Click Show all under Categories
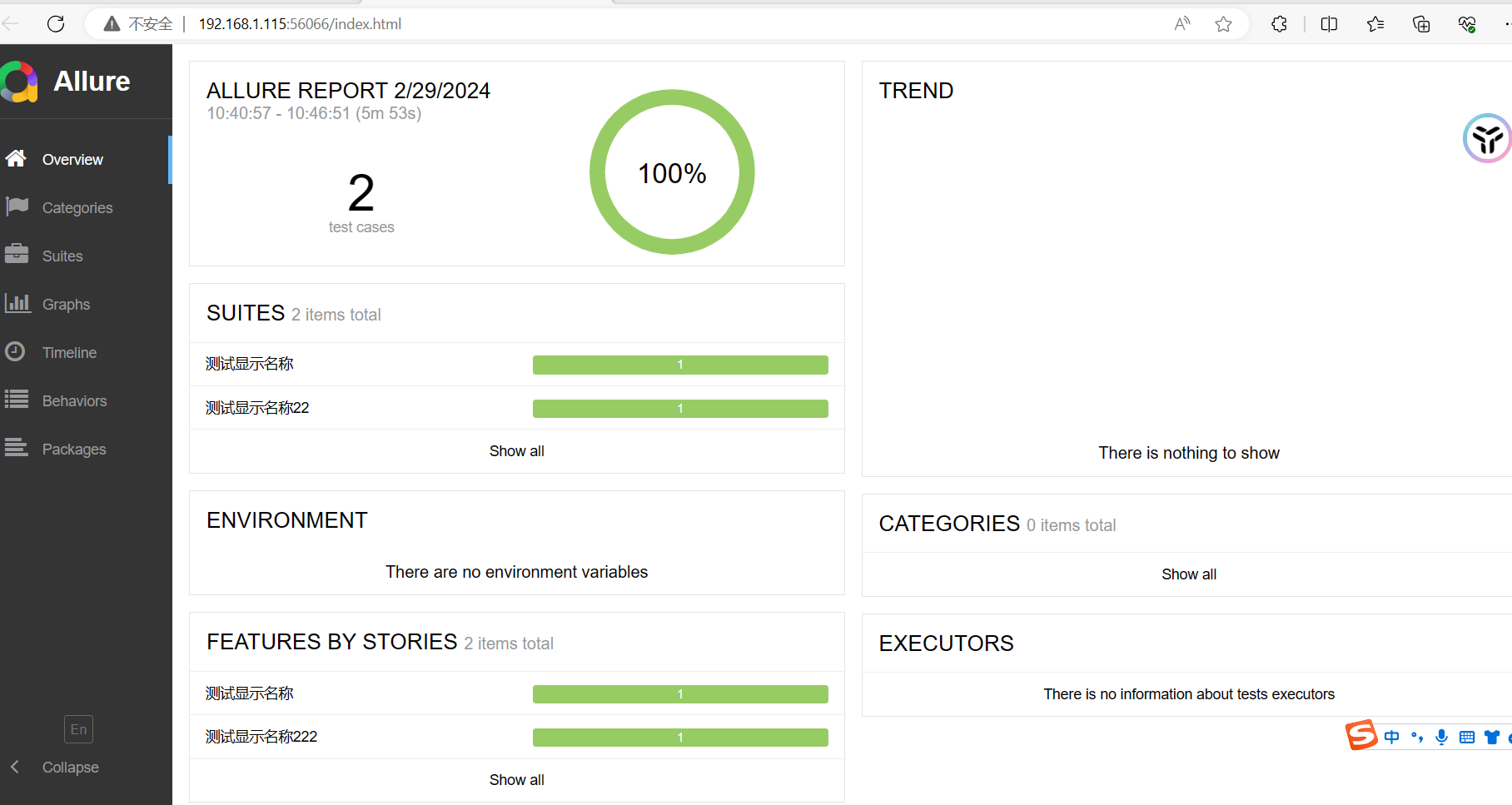Screen dimensions: 1512x805 (x=1189, y=574)
